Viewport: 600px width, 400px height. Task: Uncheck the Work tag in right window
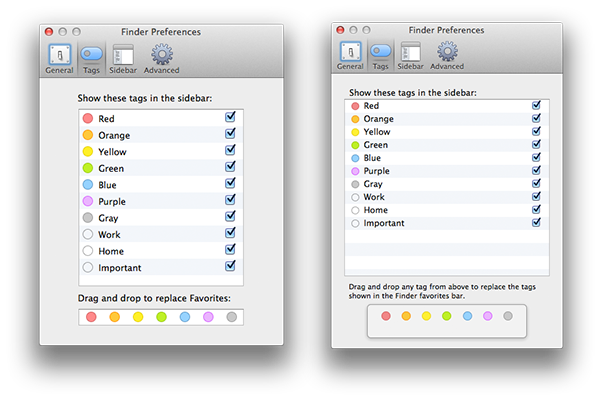click(x=536, y=196)
